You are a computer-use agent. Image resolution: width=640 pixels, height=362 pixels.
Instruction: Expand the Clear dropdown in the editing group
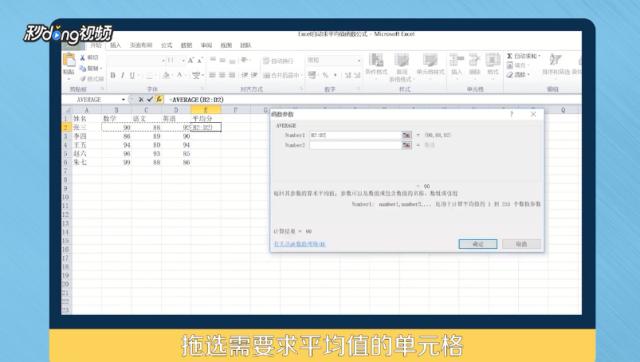[x=529, y=75]
